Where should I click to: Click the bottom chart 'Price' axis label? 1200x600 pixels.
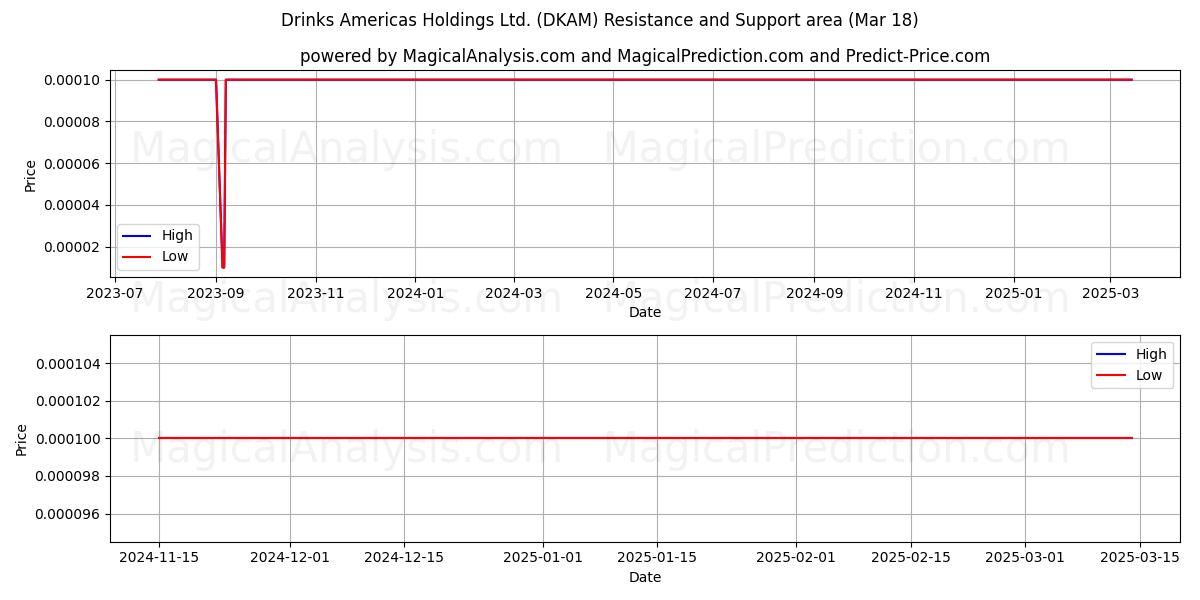pyautogui.click(x=22, y=439)
